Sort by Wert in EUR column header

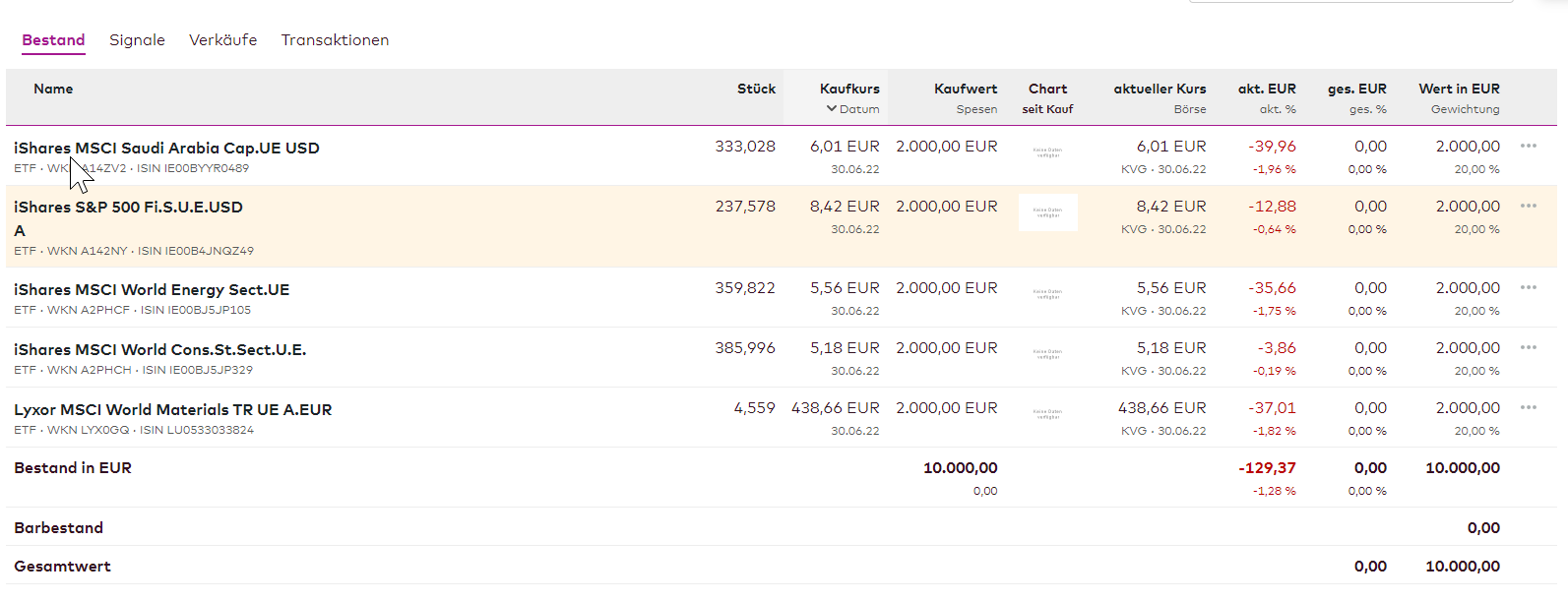click(1459, 89)
